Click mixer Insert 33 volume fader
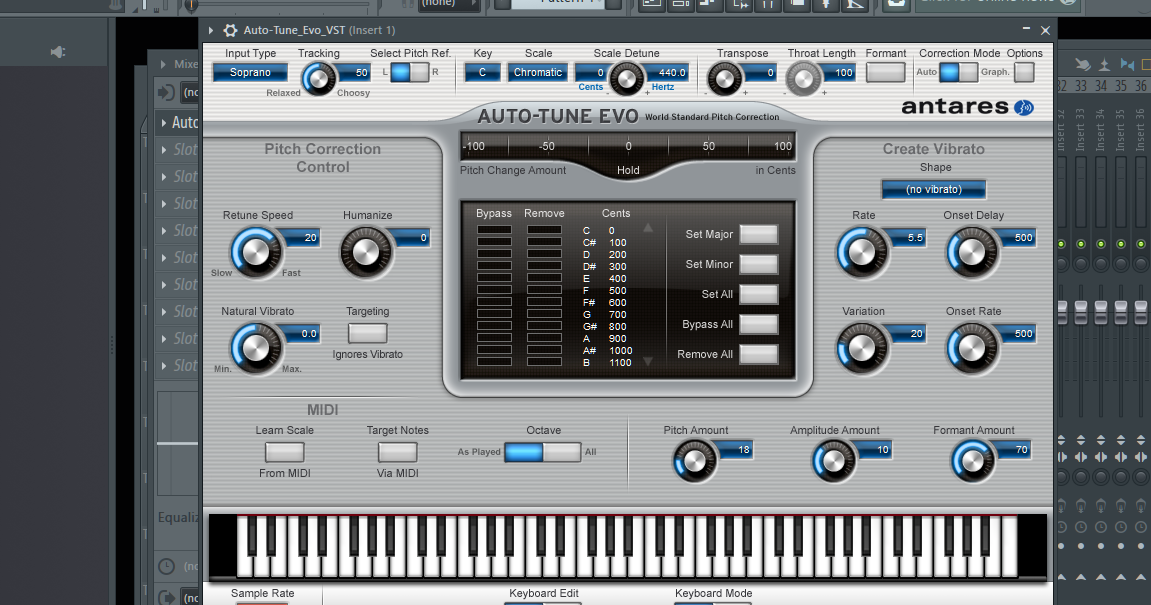This screenshot has width=1151, height=605. pyautogui.click(x=1081, y=311)
